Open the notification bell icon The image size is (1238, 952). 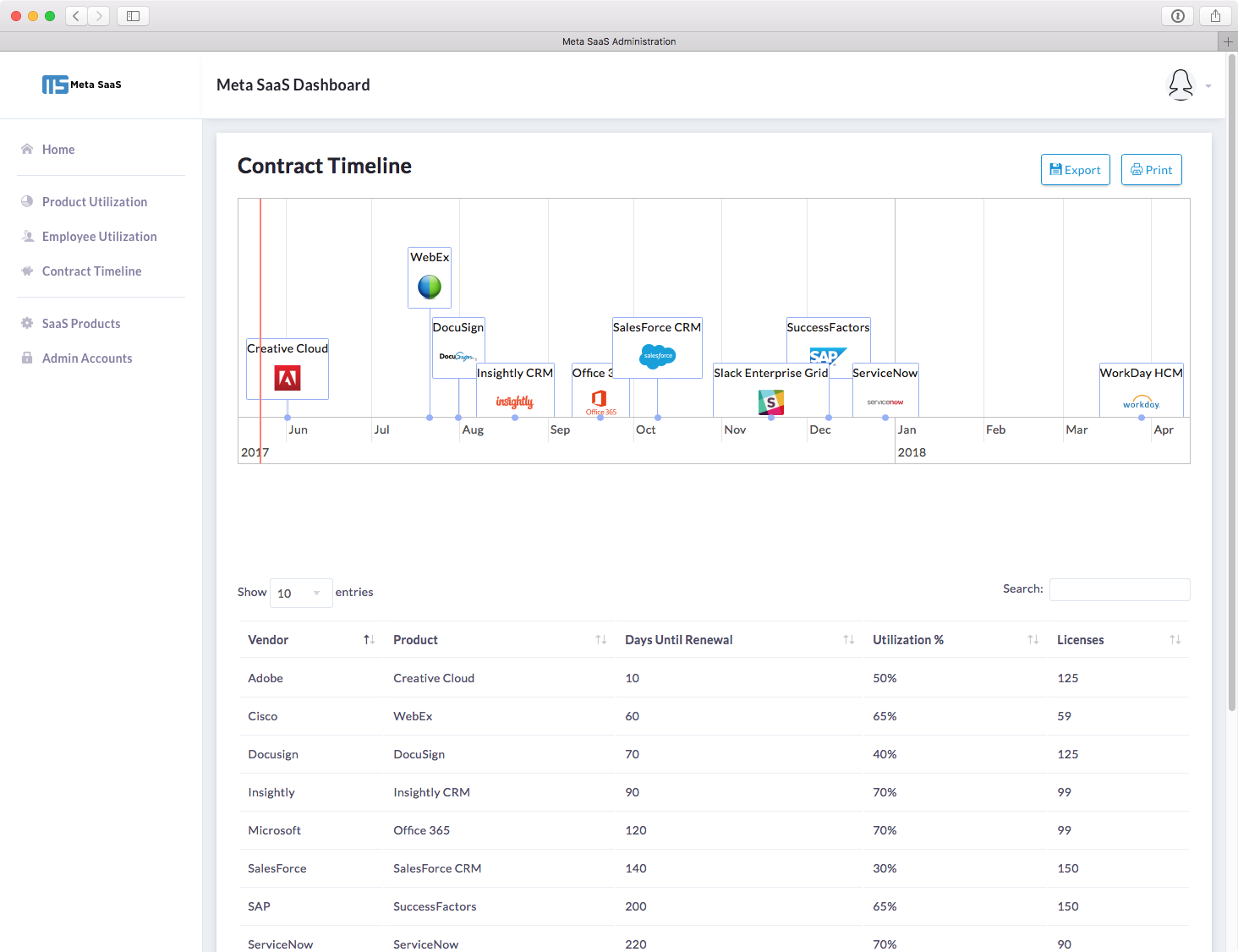[1180, 85]
